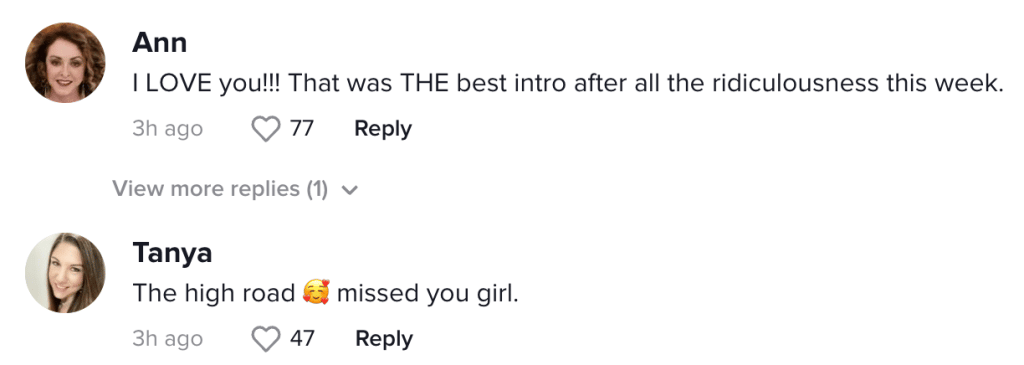Click the text missed you girl

[428, 294]
